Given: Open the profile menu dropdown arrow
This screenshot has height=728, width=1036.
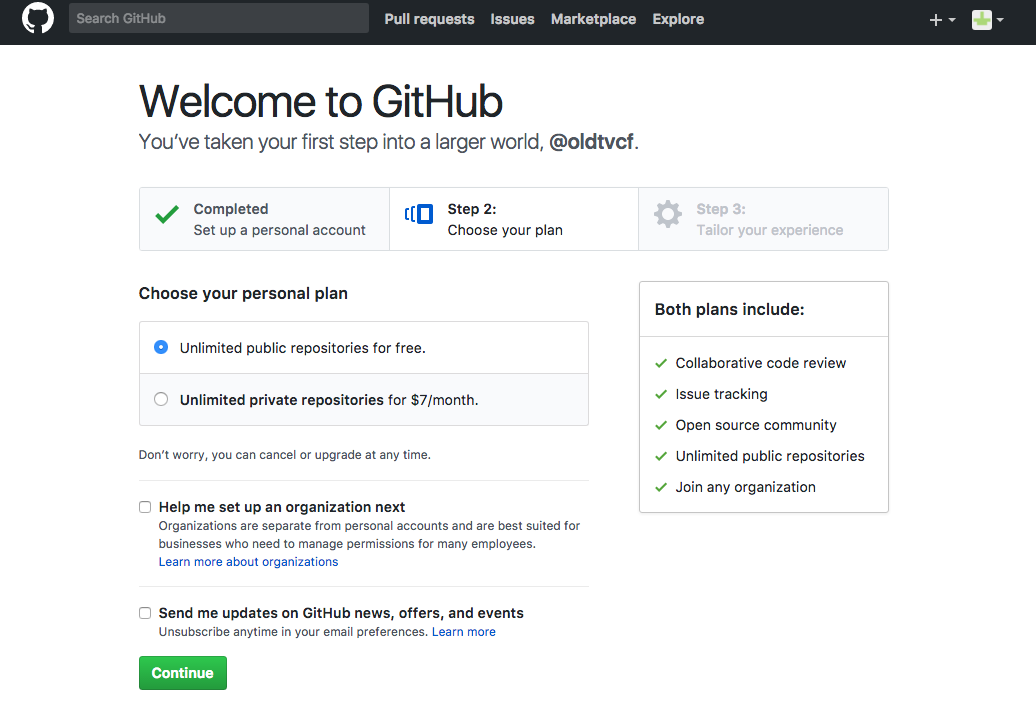Looking at the screenshot, I should [x=1000, y=20].
